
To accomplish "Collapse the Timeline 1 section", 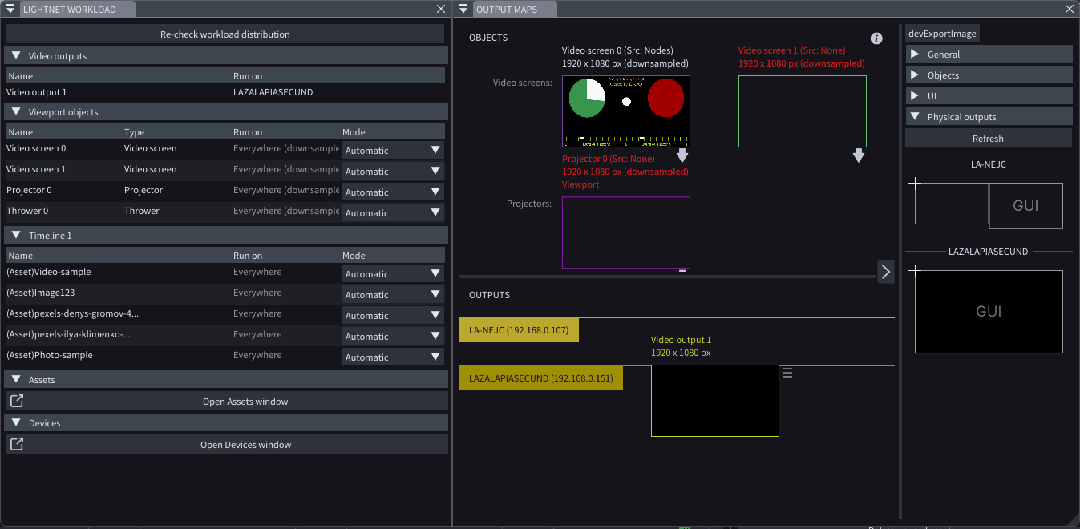I will tap(17, 235).
